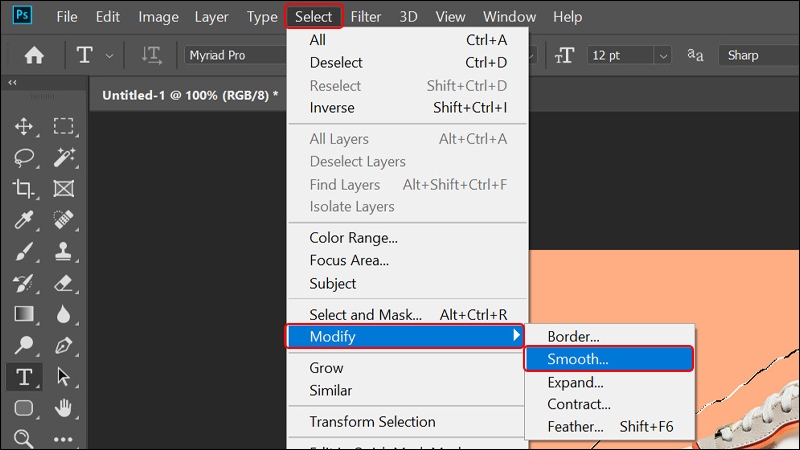The image size is (800, 450).
Task: Close the open Select menu
Action: (313, 17)
